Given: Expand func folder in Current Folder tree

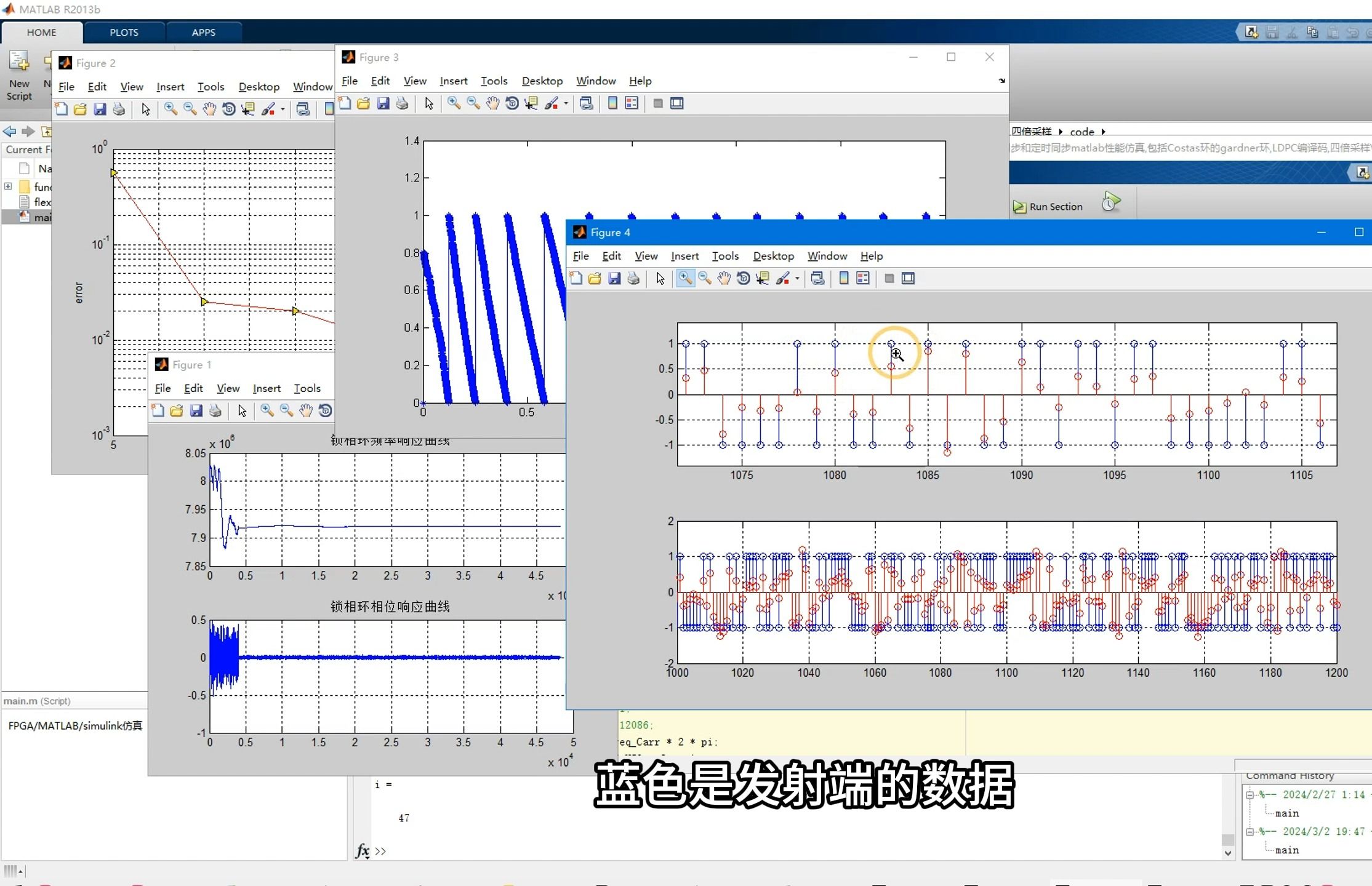Looking at the screenshot, I should pos(8,186).
